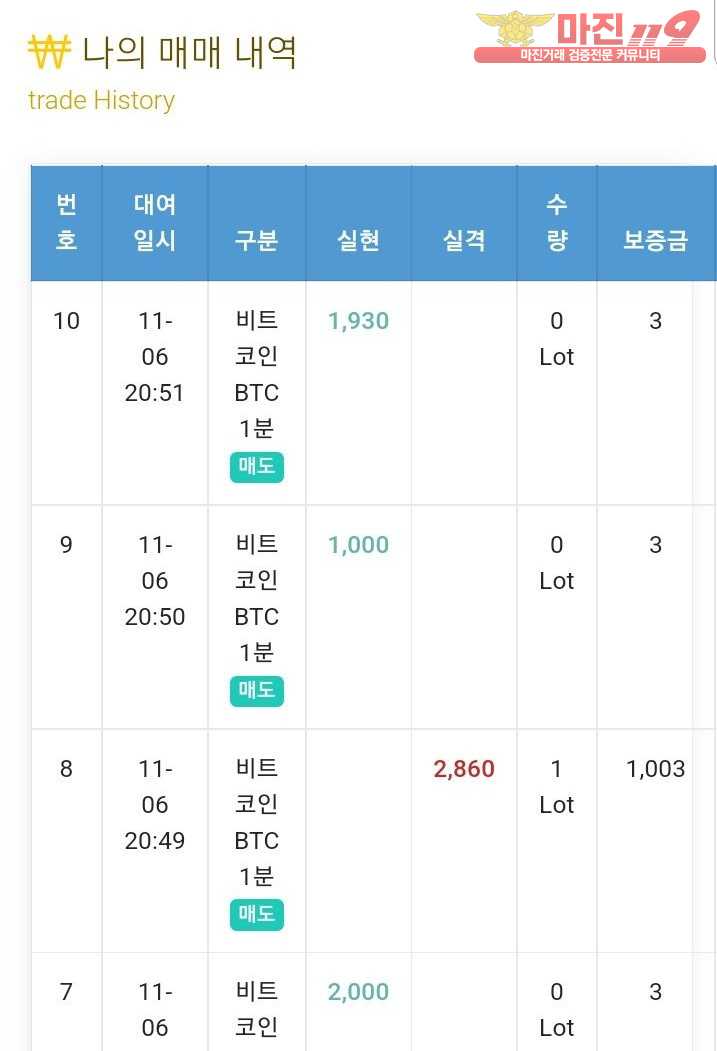Screen dimensions: 717x1051
Task: Select the 대여일시 column header
Action: [x=155, y=223]
